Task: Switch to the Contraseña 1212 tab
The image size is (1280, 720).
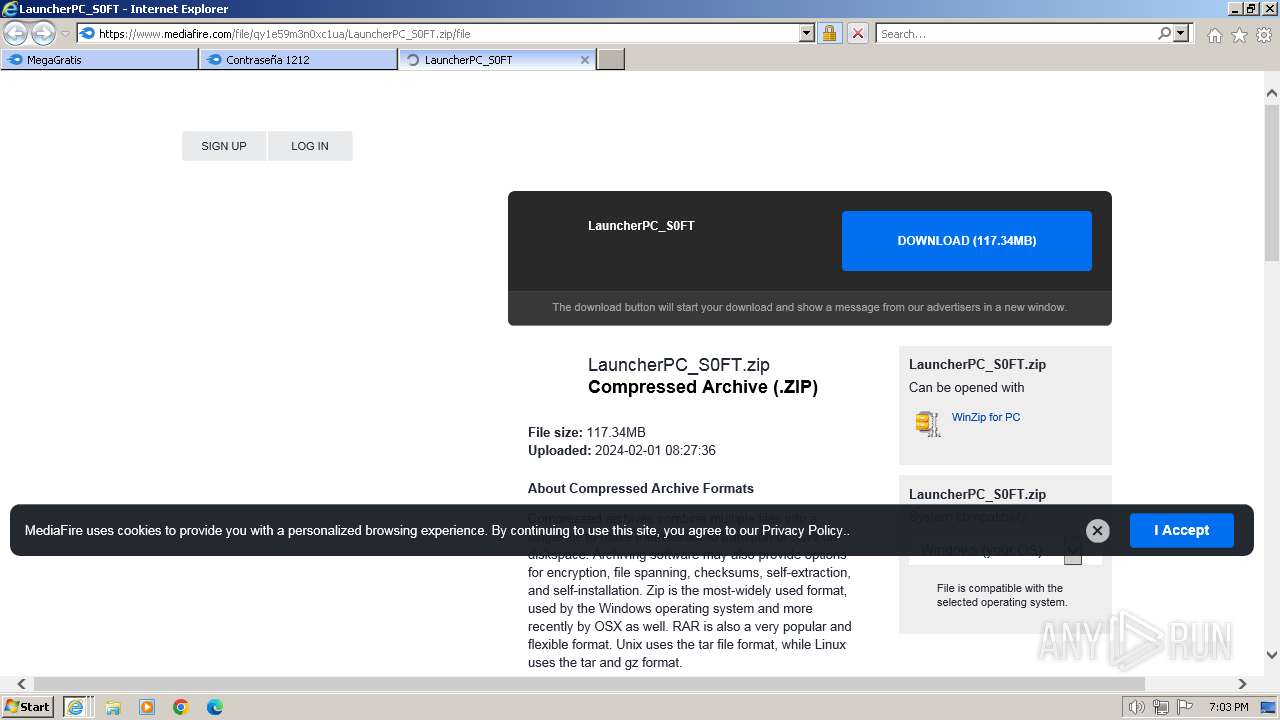Action: (298, 60)
